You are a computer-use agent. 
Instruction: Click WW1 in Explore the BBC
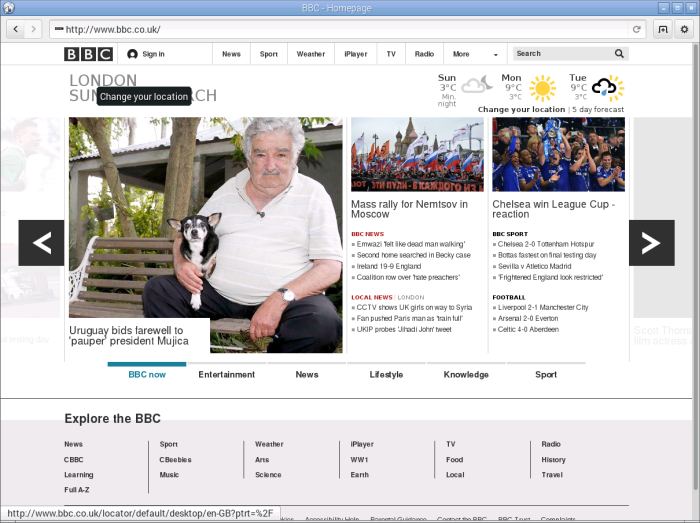[359, 460]
